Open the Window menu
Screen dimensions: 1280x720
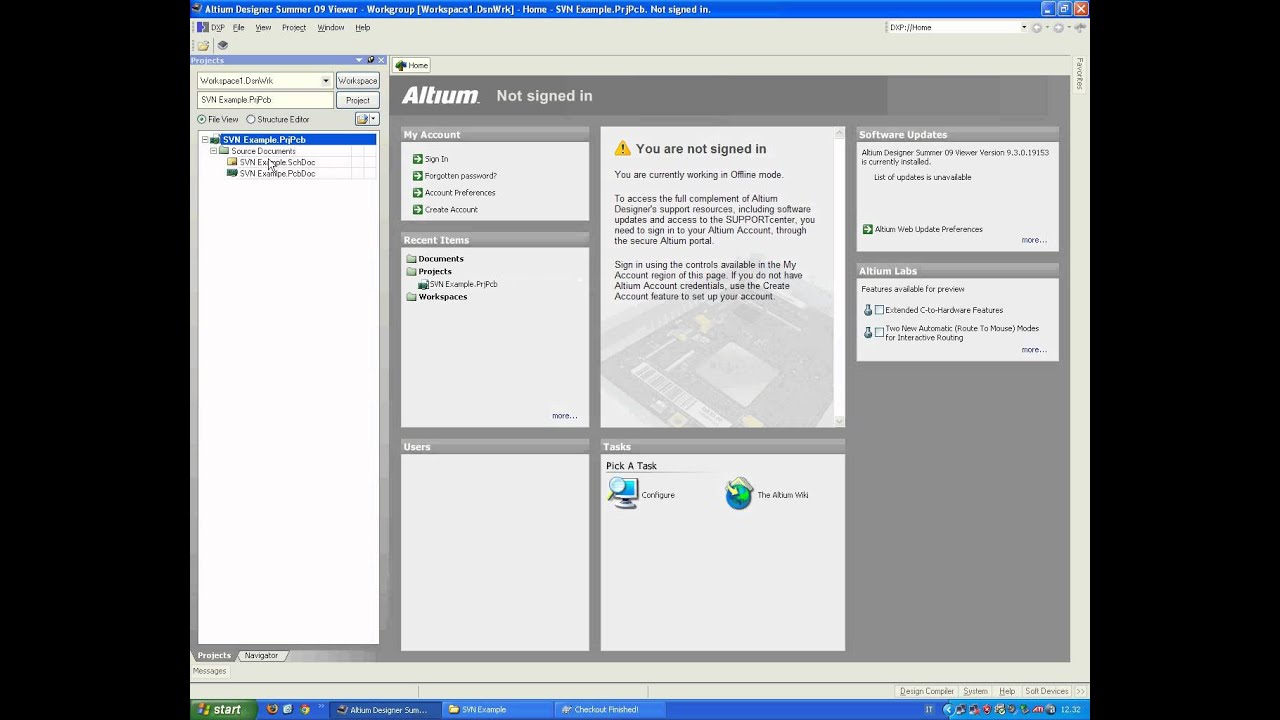pyautogui.click(x=331, y=28)
